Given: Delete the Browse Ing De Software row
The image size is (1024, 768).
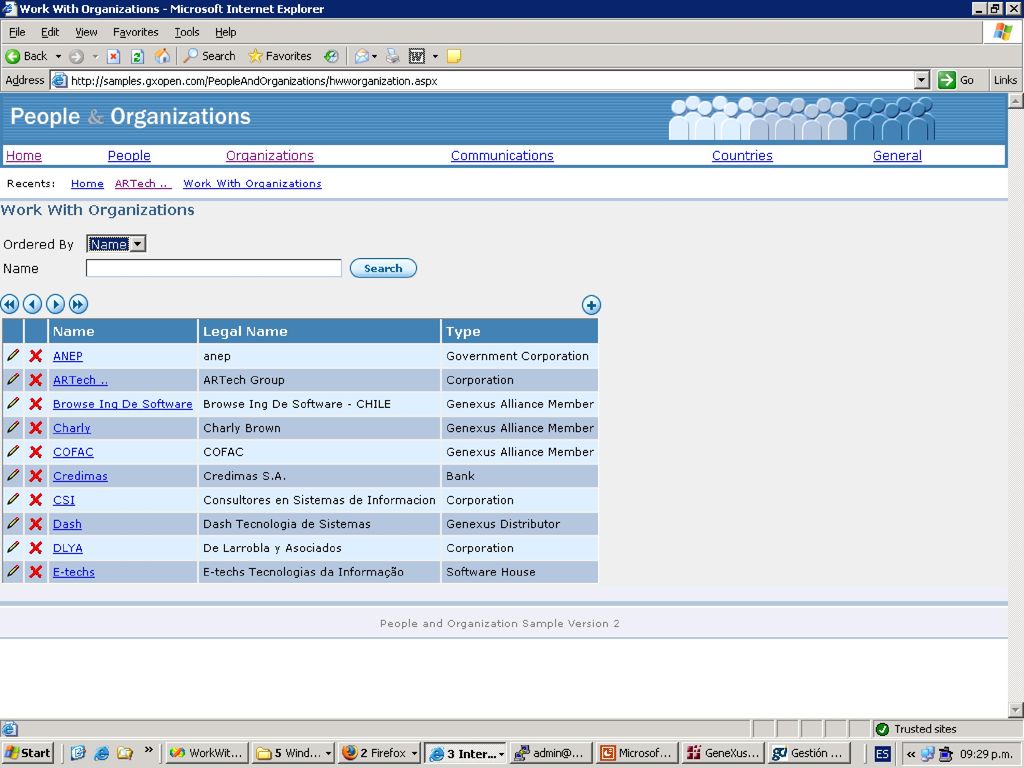Looking at the screenshot, I should click(36, 404).
